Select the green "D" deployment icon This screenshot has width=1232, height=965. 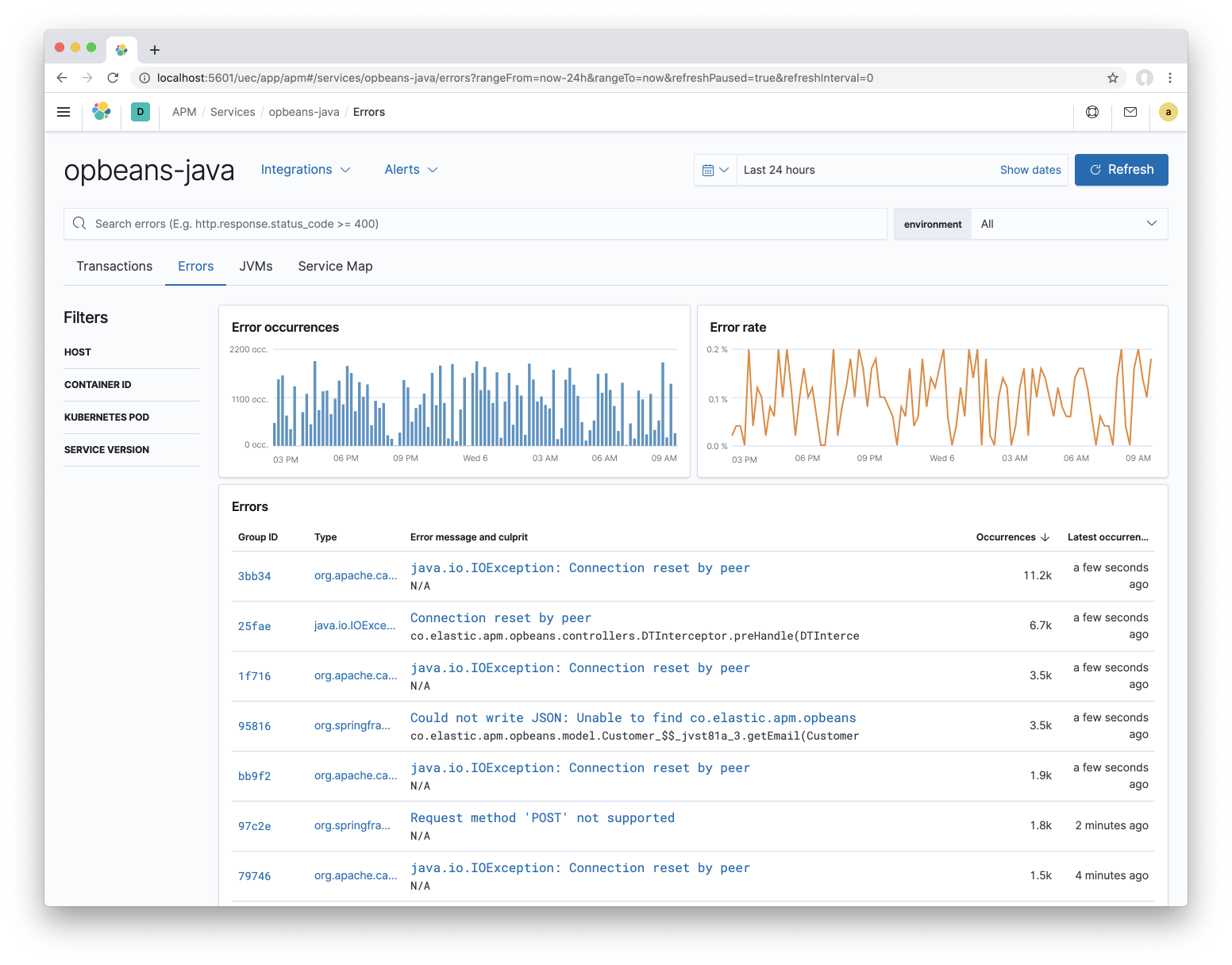(x=141, y=112)
